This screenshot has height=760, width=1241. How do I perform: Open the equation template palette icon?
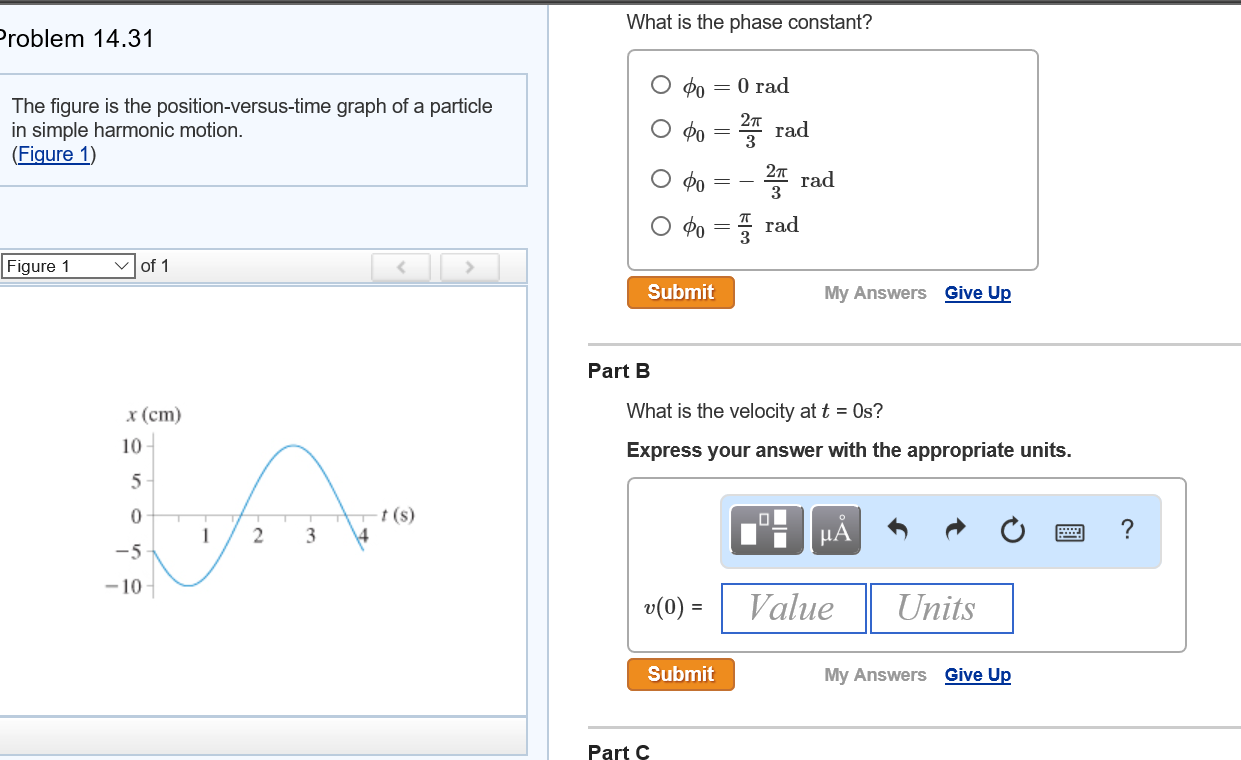click(x=765, y=530)
